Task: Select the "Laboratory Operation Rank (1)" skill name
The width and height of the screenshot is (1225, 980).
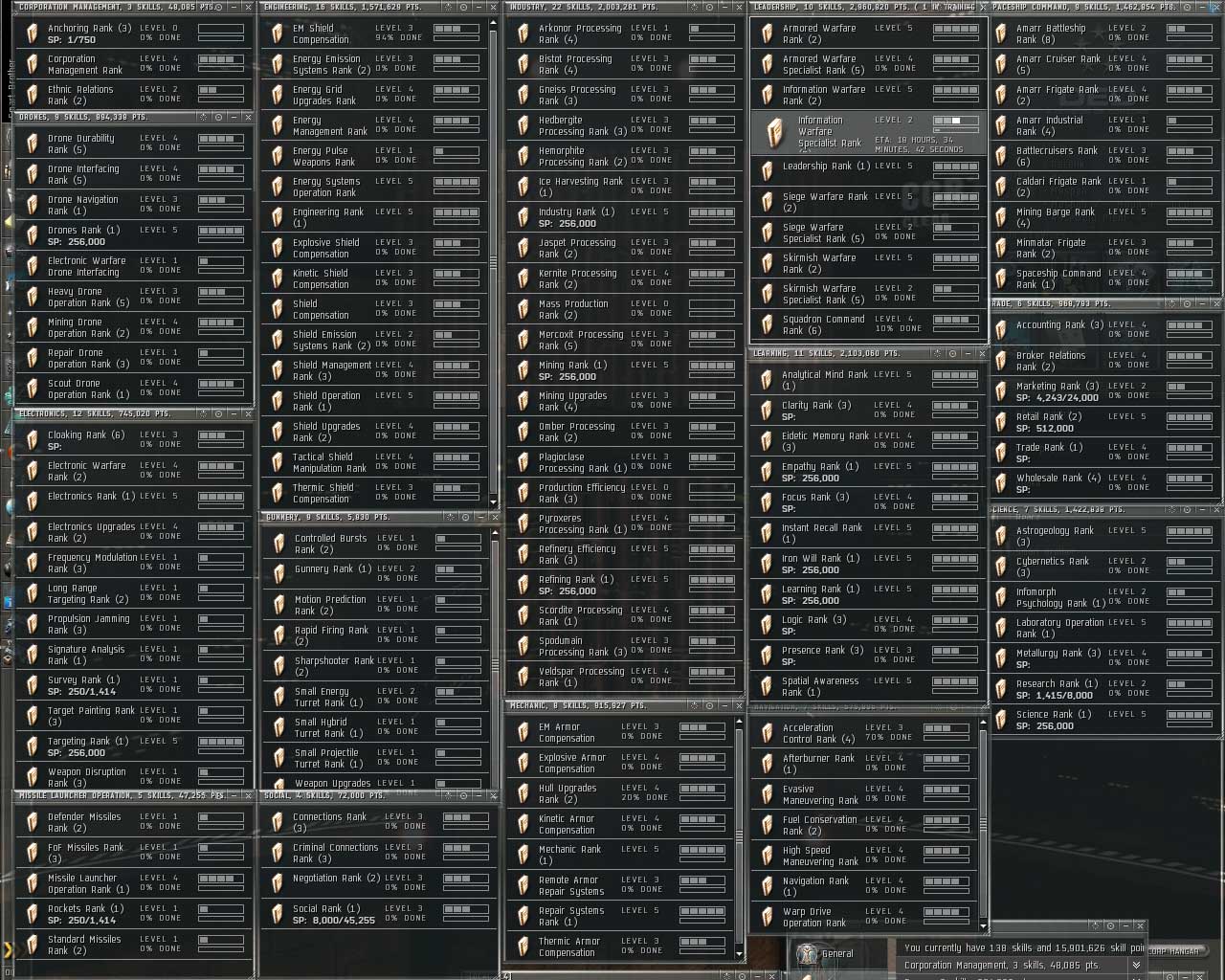Action: pos(1060,628)
